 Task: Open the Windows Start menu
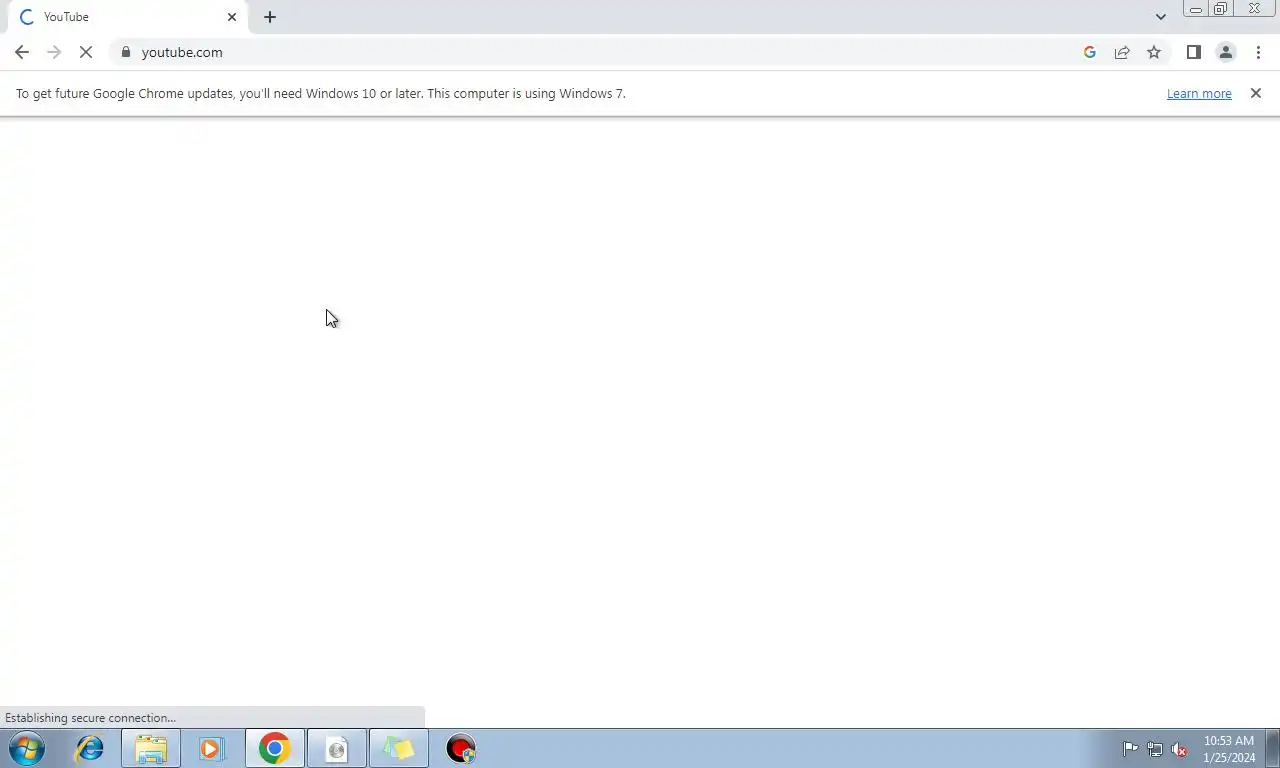[x=27, y=748]
